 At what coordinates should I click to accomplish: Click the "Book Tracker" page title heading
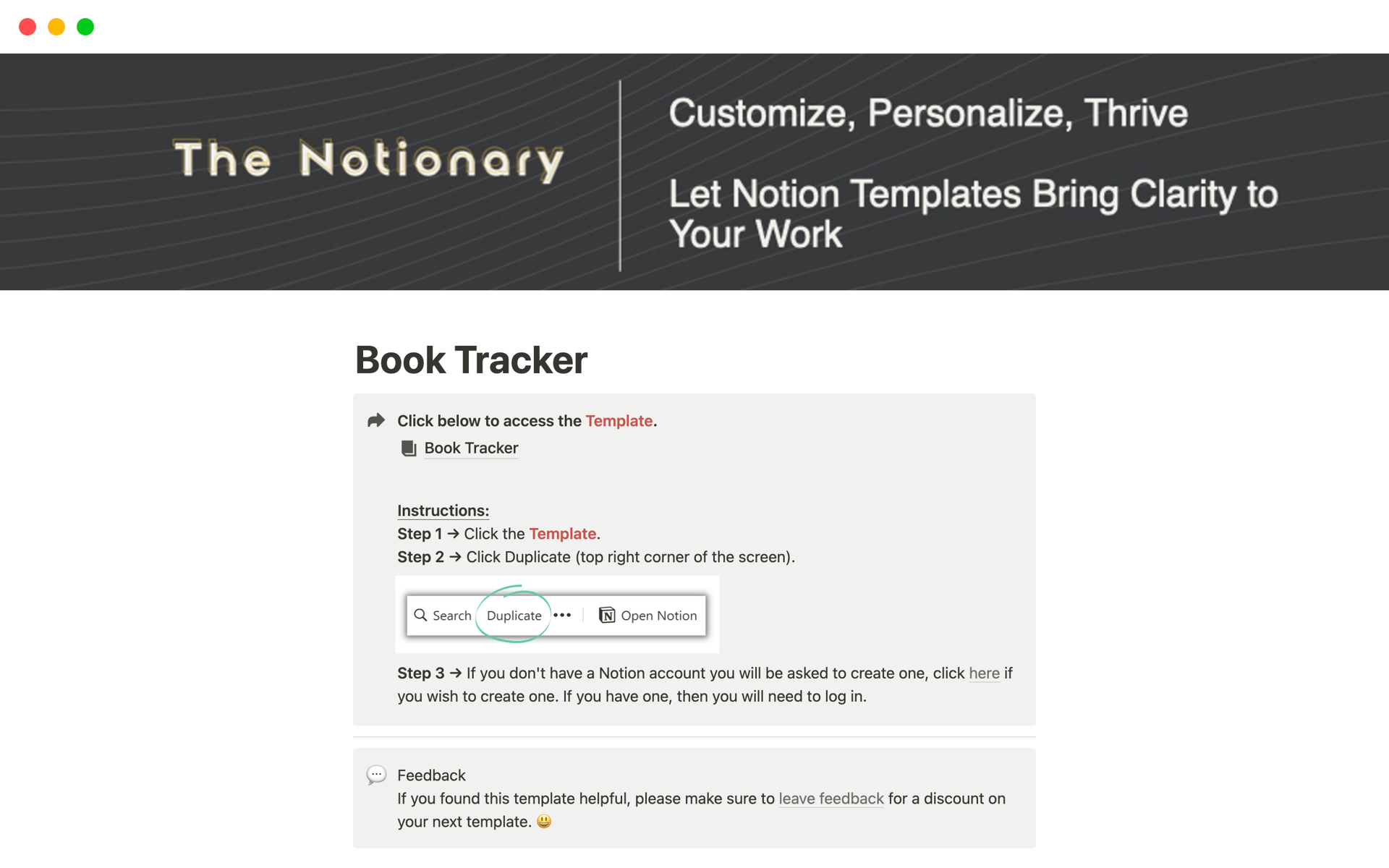(471, 360)
